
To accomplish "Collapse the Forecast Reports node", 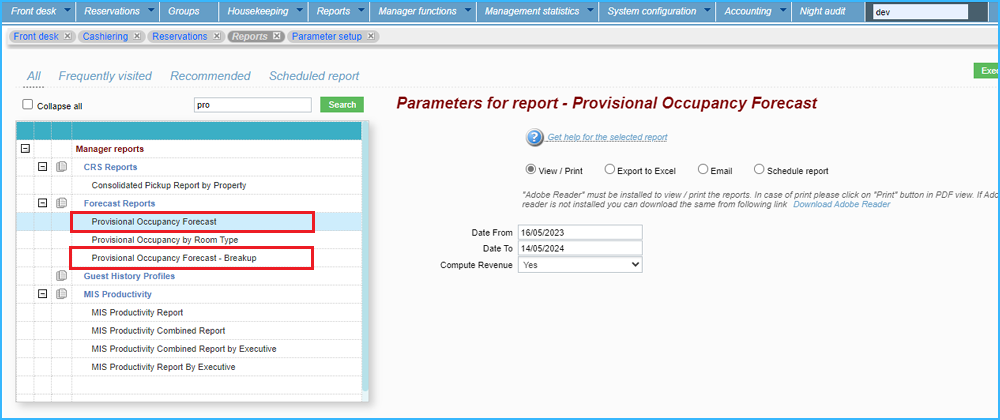I will [x=43, y=203].
